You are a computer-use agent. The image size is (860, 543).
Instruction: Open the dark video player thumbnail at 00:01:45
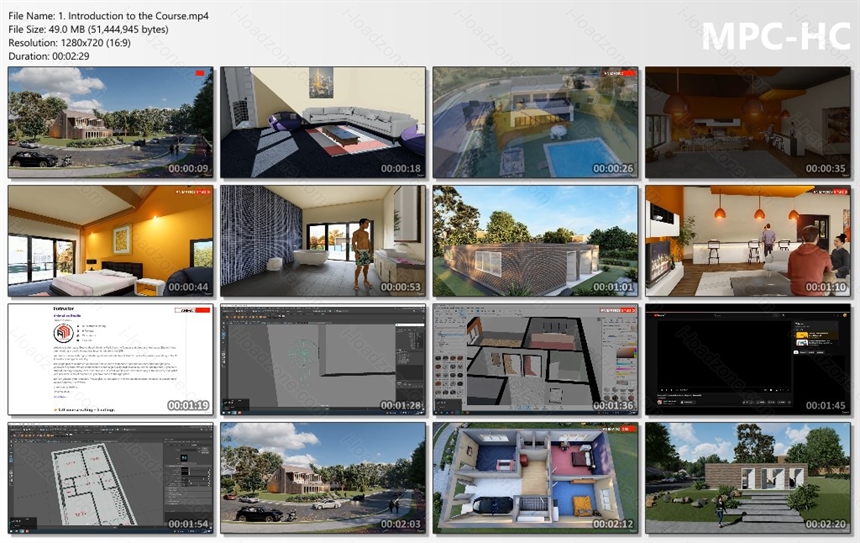(x=748, y=359)
